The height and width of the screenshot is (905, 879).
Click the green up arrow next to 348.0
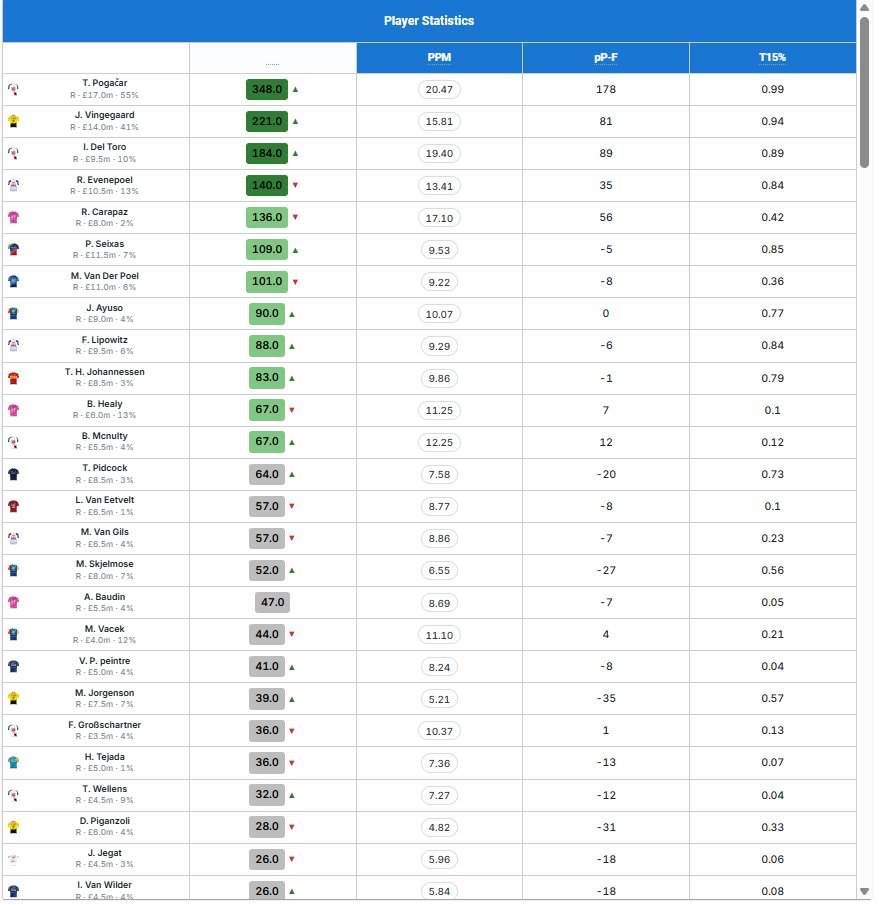coord(296,89)
